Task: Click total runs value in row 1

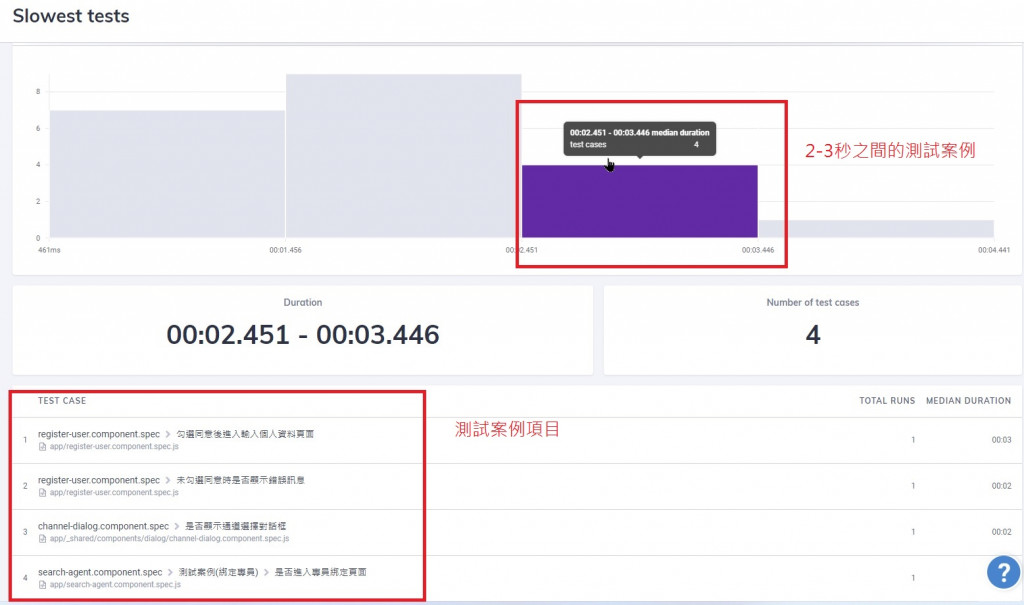Action: pyautogui.click(x=913, y=440)
